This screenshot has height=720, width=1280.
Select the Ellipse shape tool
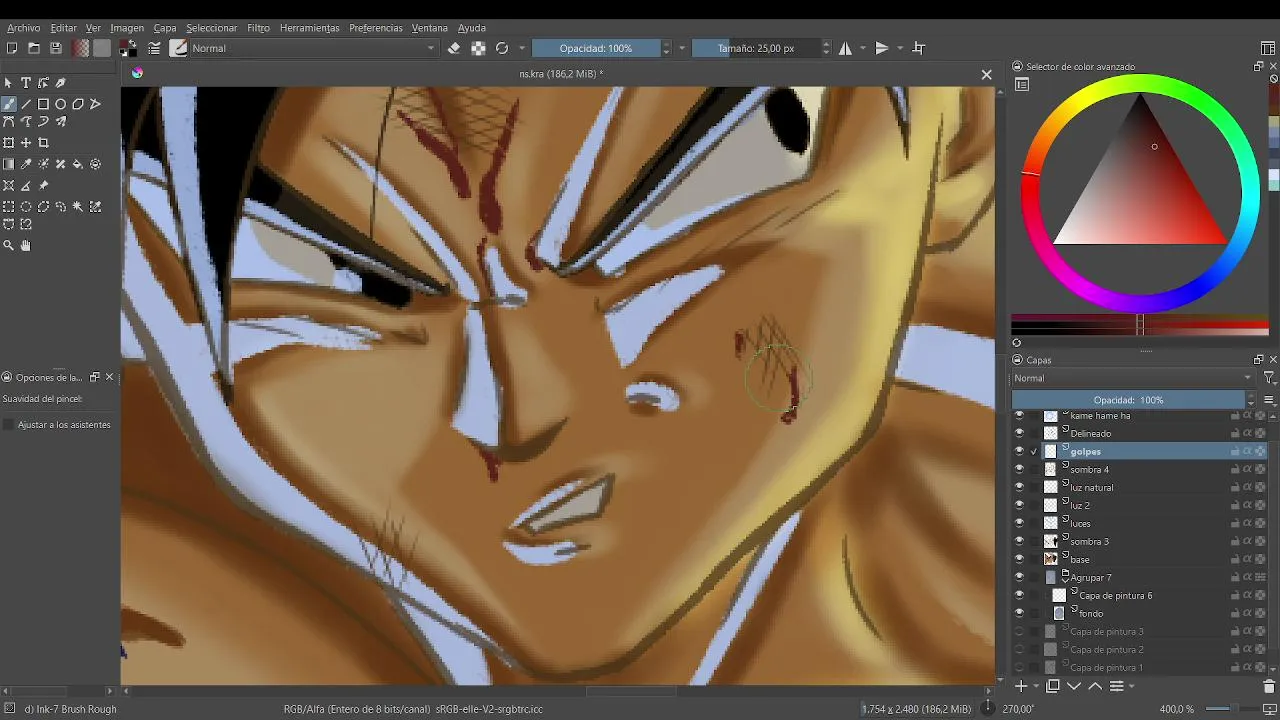[x=61, y=104]
